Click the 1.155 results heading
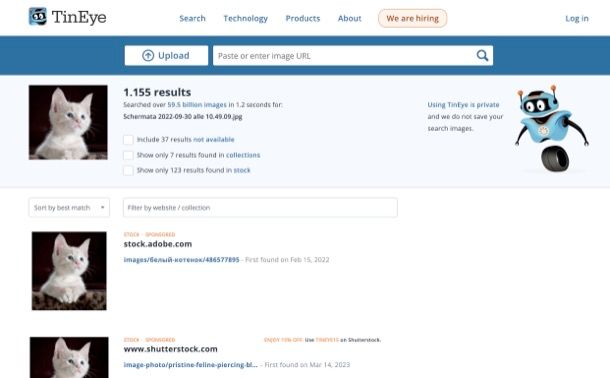 157,92
